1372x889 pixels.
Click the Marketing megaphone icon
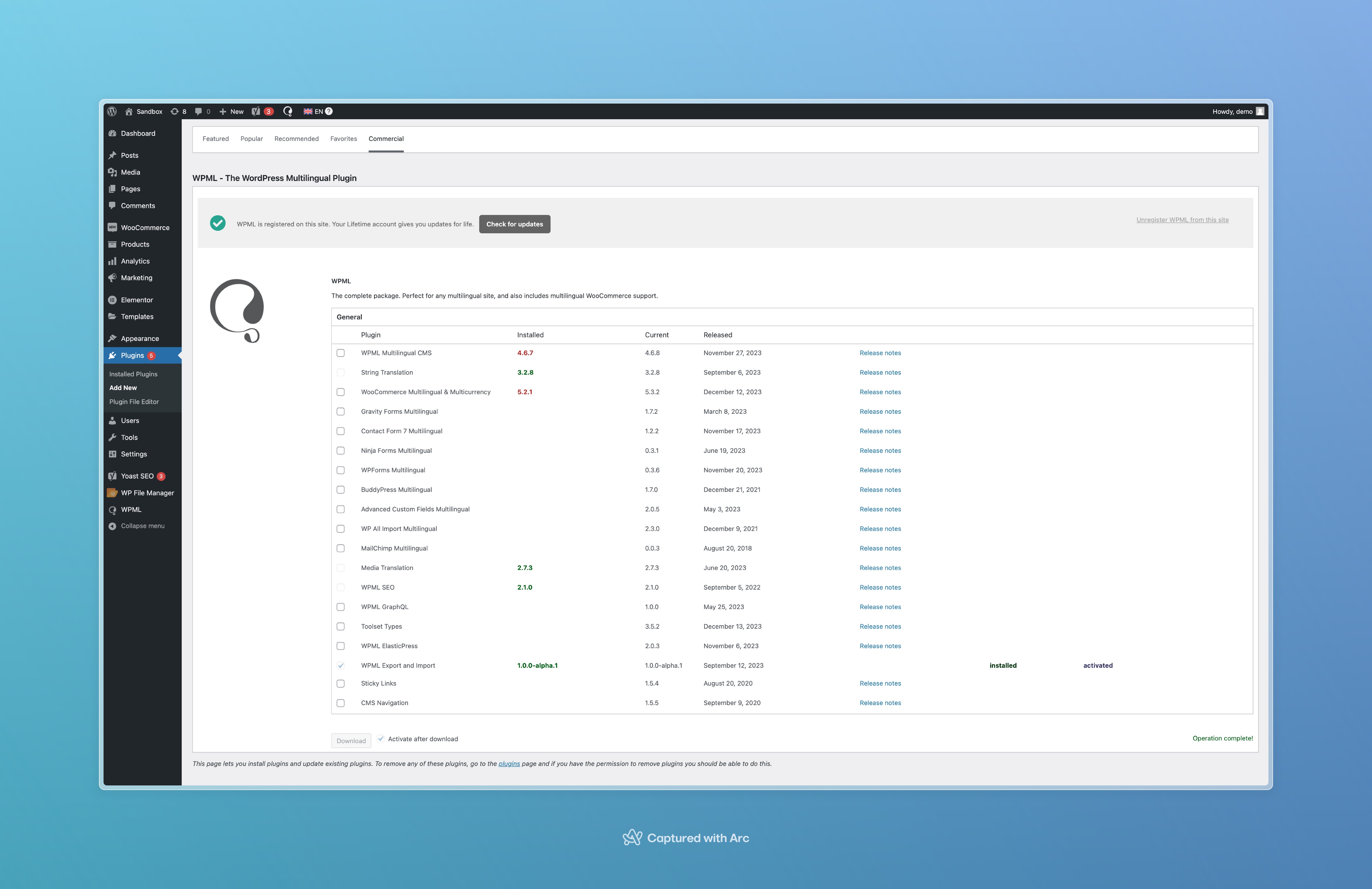point(112,277)
